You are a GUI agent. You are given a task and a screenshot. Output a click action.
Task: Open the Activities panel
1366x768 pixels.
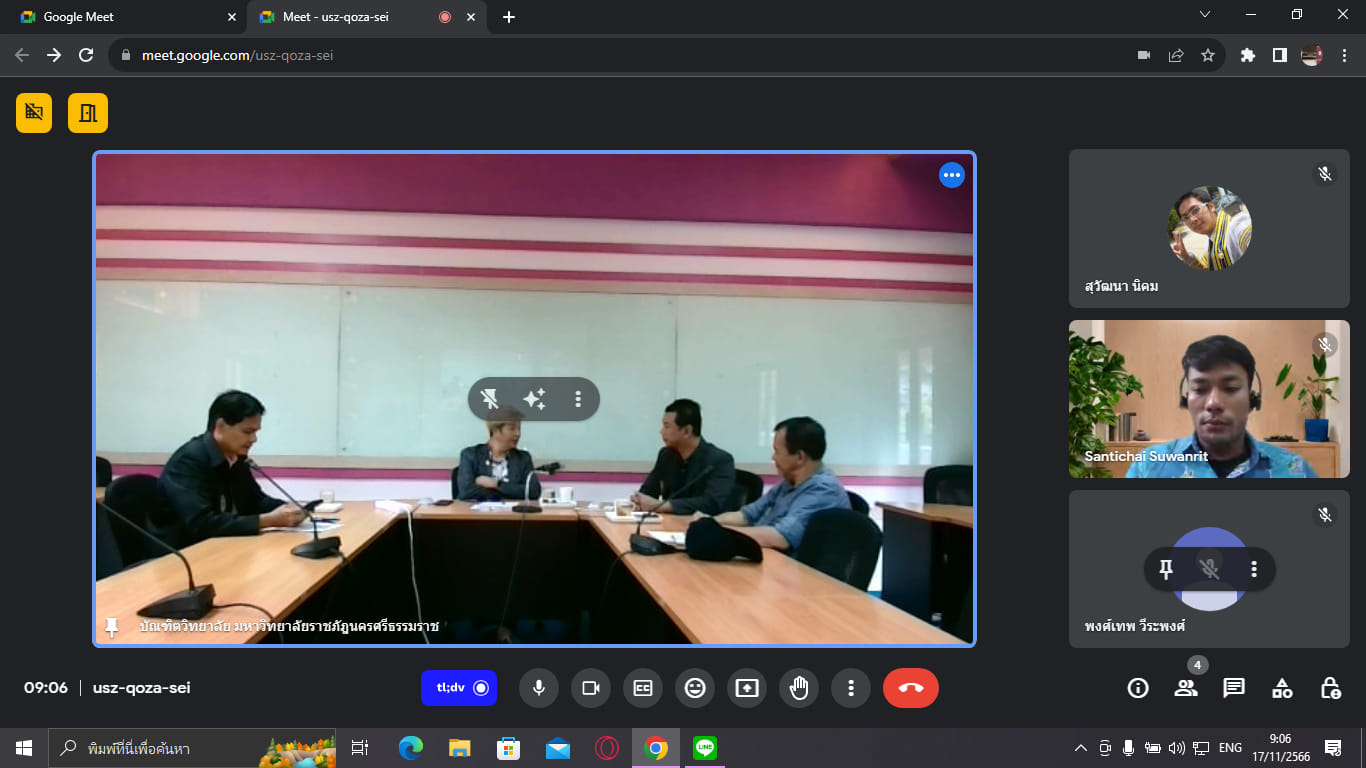tap(1282, 688)
